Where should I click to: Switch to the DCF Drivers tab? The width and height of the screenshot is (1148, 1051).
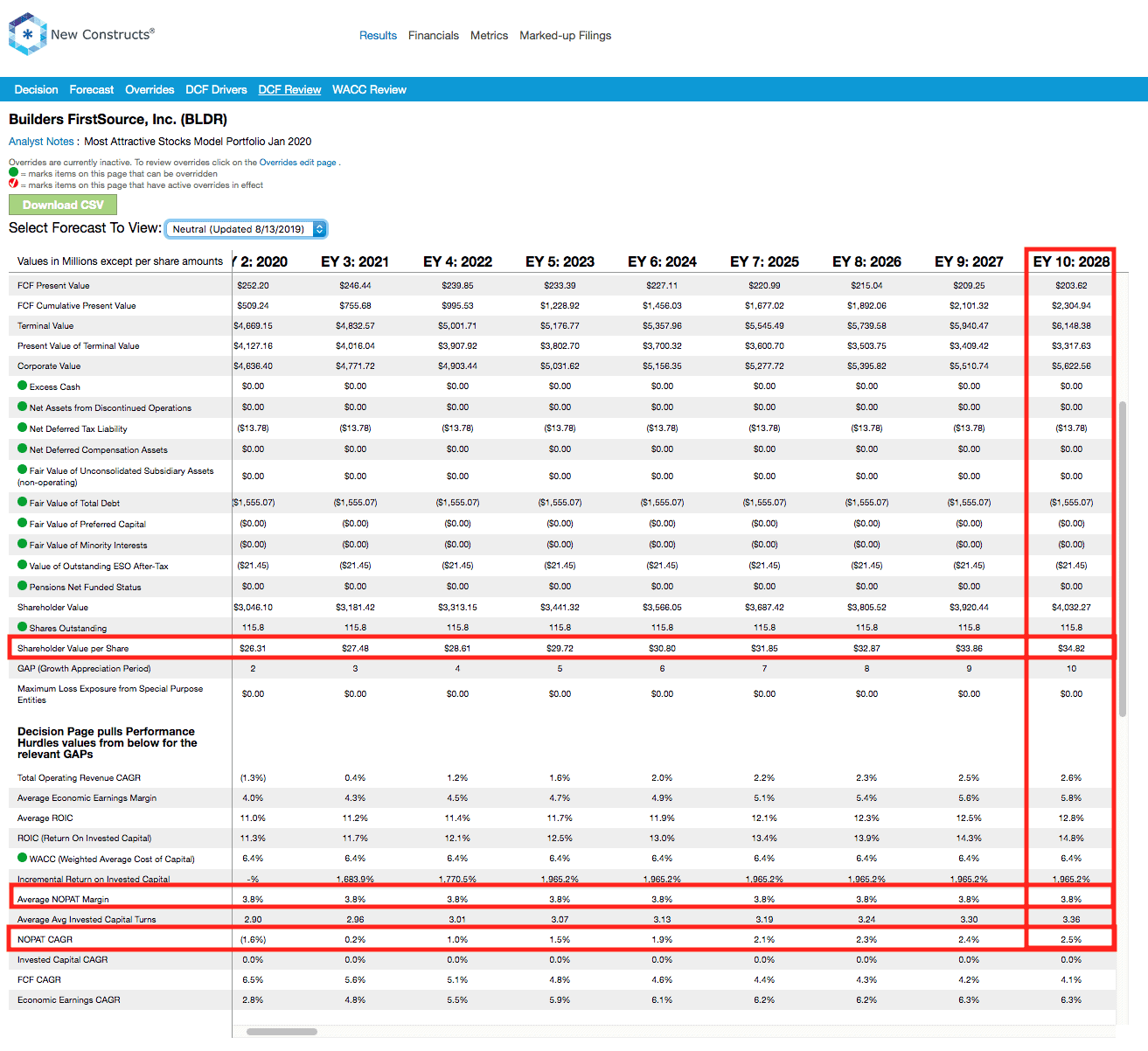[x=216, y=90]
